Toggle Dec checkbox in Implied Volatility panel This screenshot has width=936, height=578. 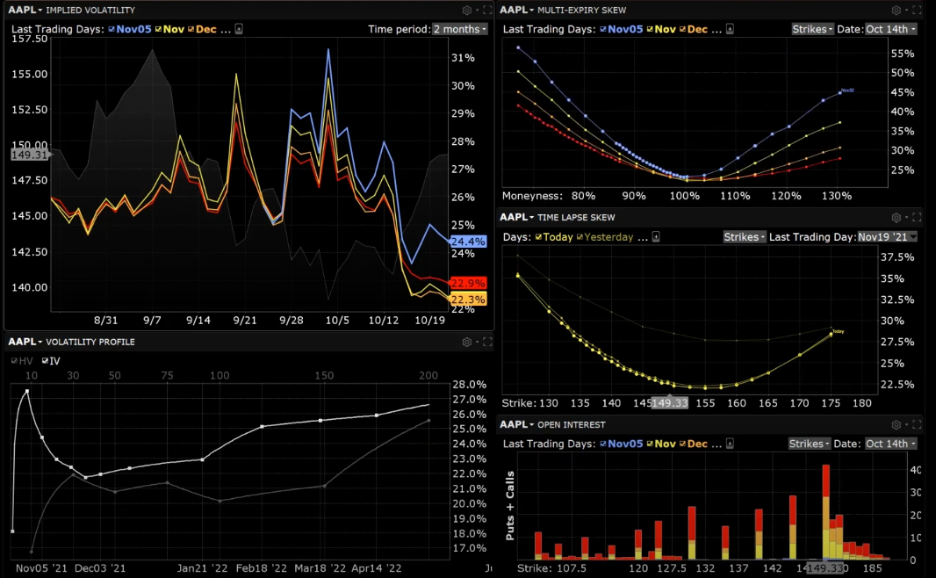click(191, 29)
